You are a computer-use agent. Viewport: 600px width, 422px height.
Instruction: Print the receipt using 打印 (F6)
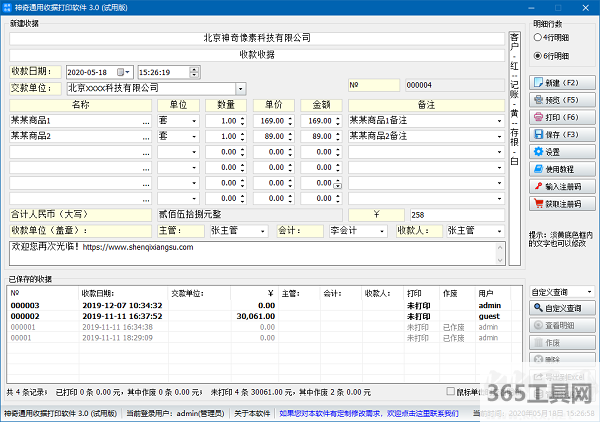(562, 117)
